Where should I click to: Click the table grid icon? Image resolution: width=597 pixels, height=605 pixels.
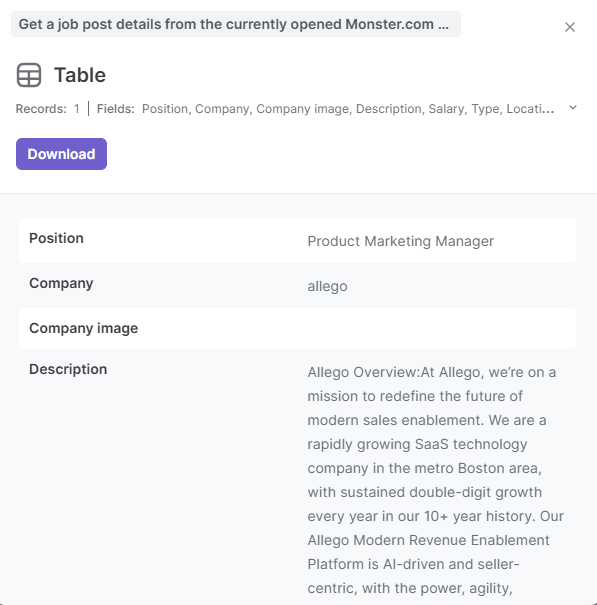coord(29,75)
